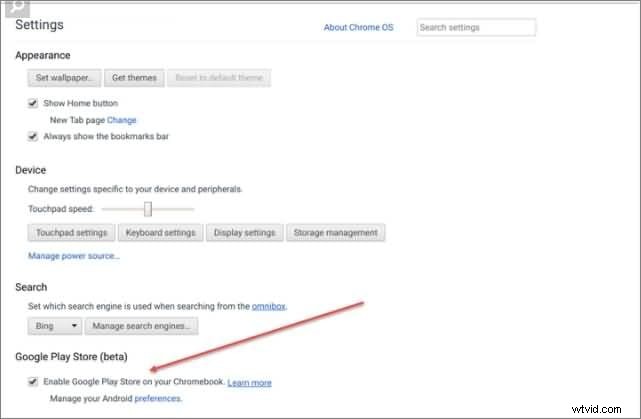Click the Set wallpaper button
The image size is (641, 419).
pos(64,78)
